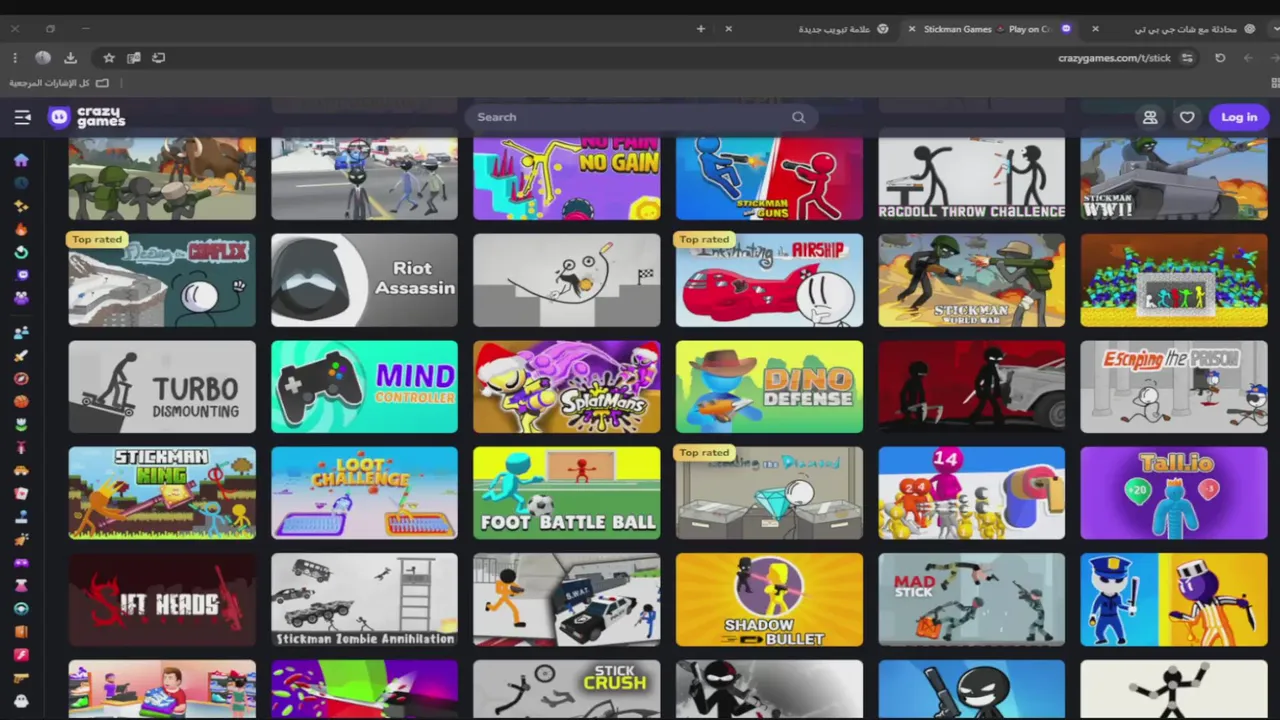
Task: Open the Stealing the Diamond game
Action: pyautogui.click(x=769, y=493)
